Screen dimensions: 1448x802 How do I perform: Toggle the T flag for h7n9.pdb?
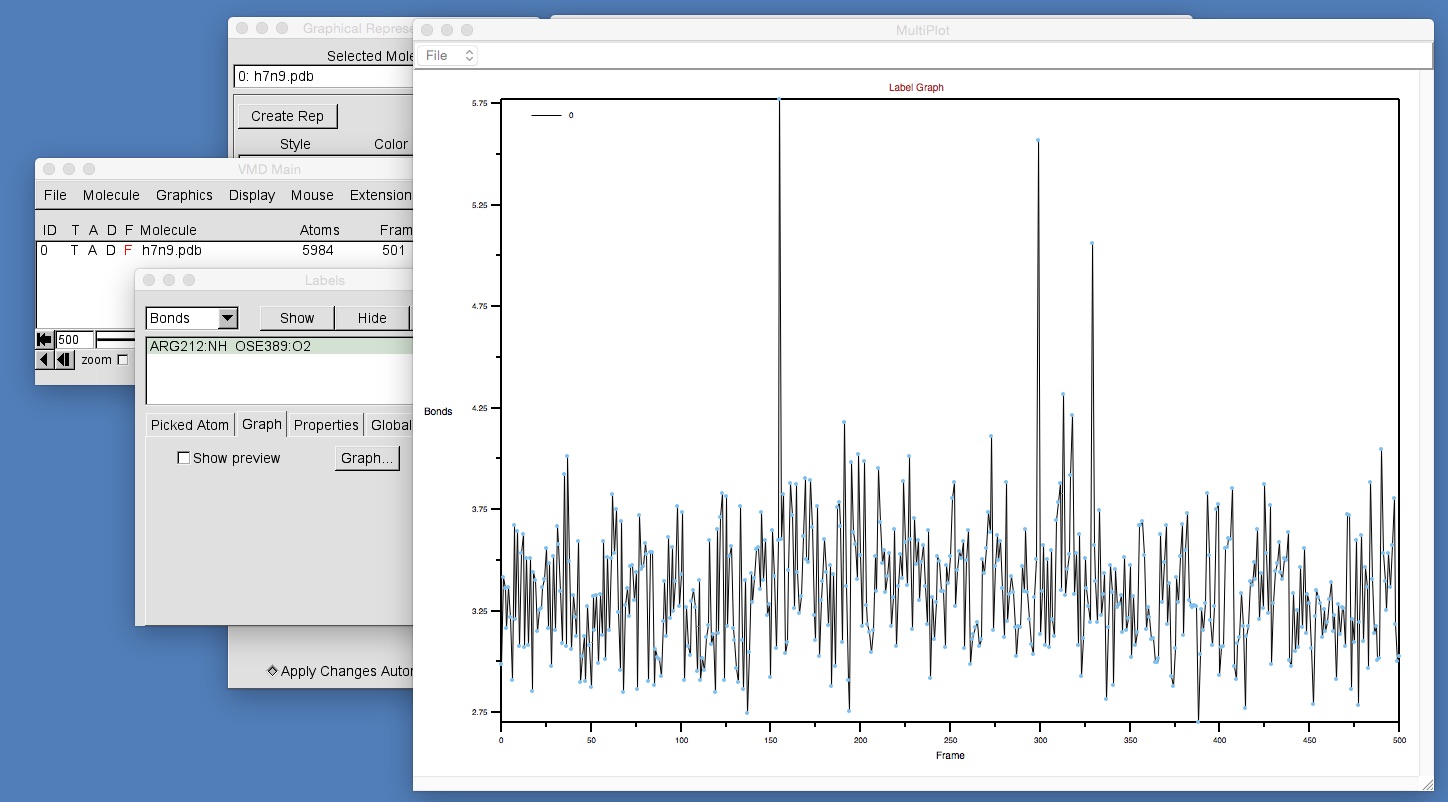(x=74, y=250)
